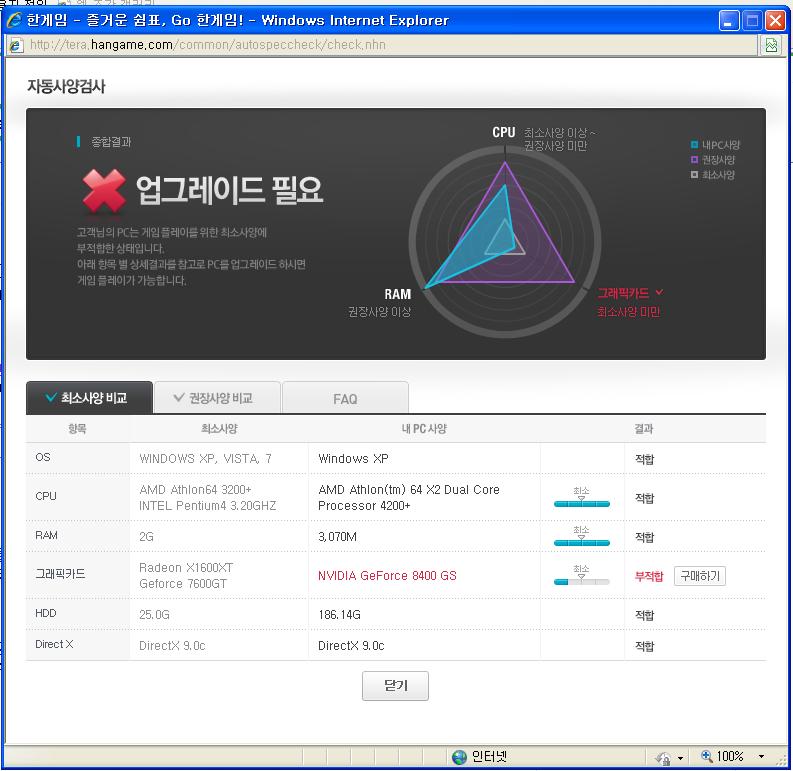Viewport: 793px width, 771px height.
Task: Click the page icon beside the URL
Action: pos(16,46)
